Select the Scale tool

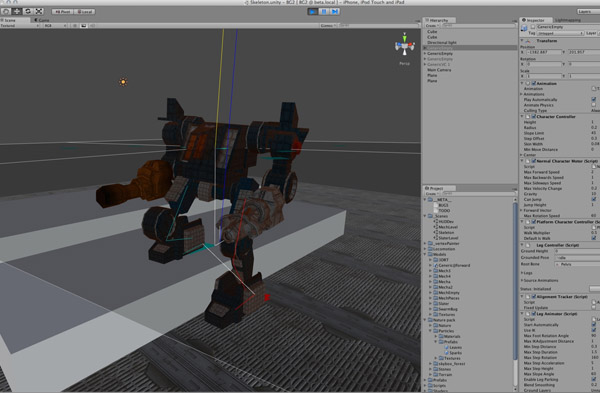39,11
